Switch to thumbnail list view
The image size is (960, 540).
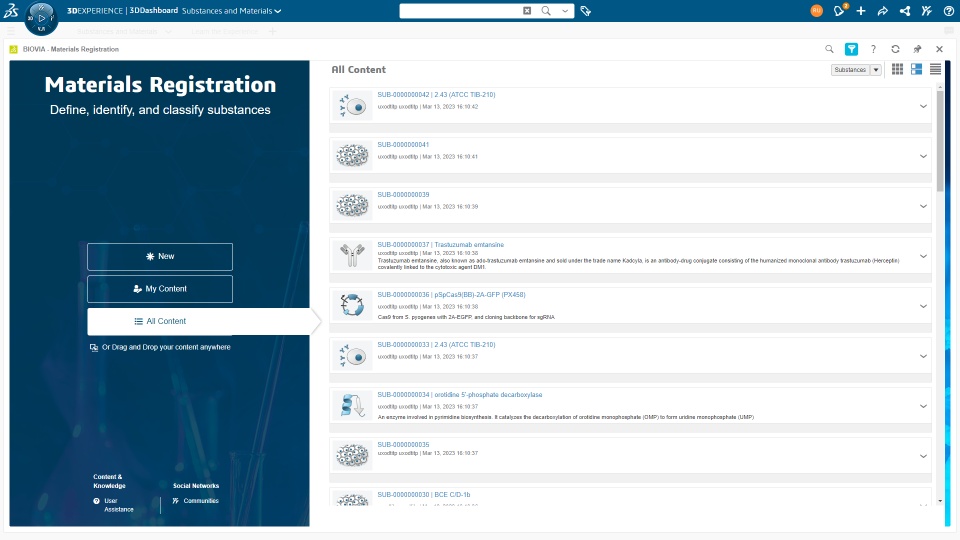[x=916, y=69]
